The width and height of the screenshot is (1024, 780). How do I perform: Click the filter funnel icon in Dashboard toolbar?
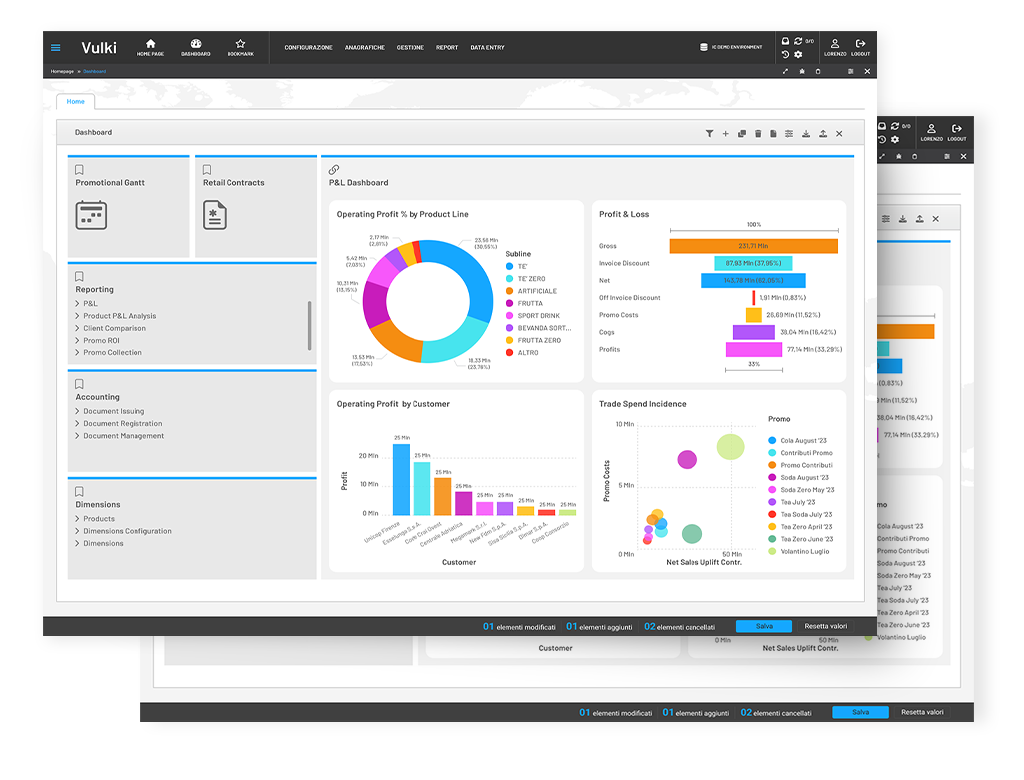710,133
